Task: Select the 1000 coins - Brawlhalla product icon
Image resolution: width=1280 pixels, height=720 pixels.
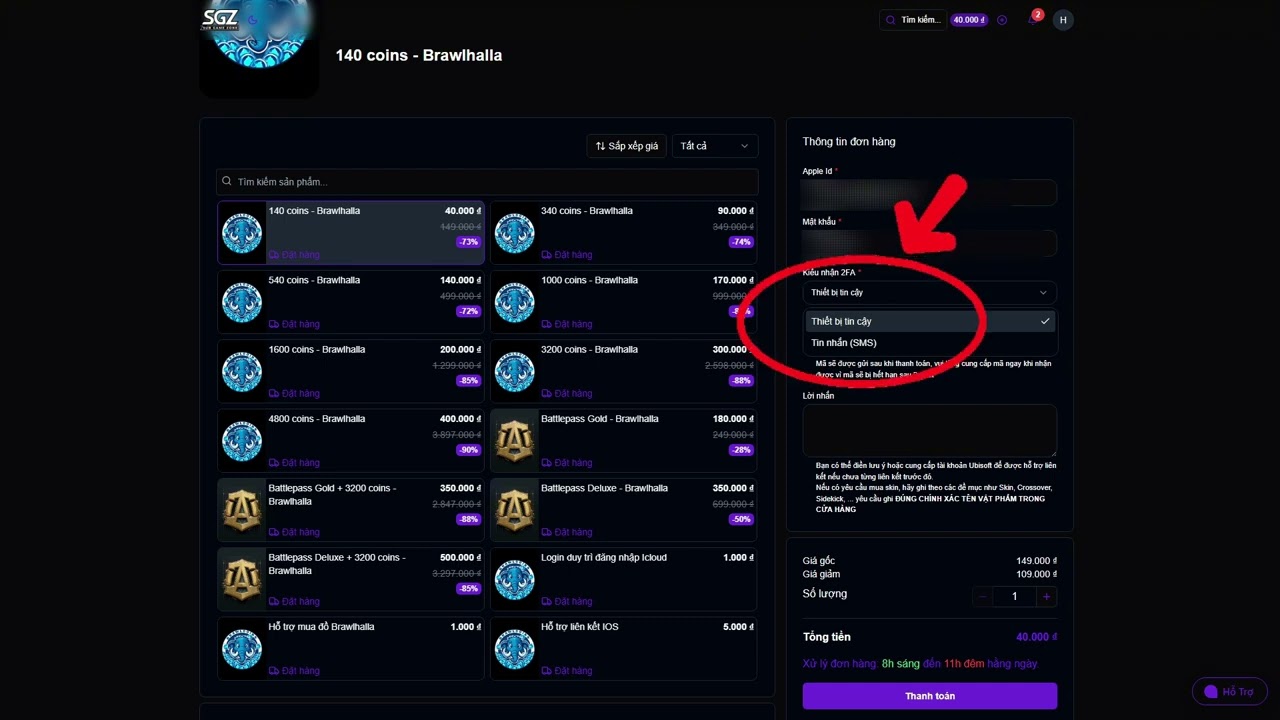Action: [x=515, y=302]
